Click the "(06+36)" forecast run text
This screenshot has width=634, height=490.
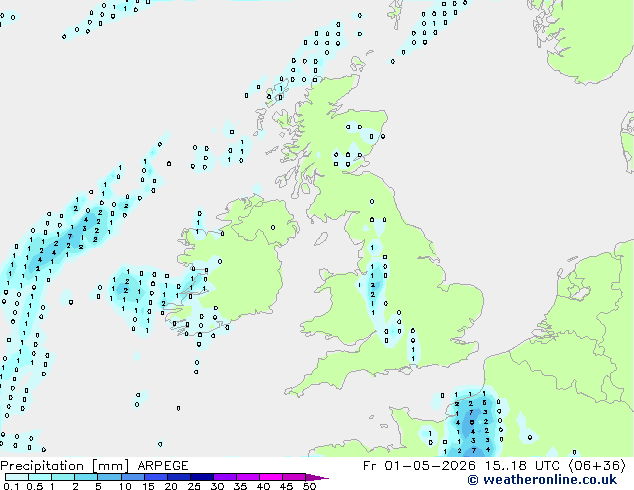[597, 466]
